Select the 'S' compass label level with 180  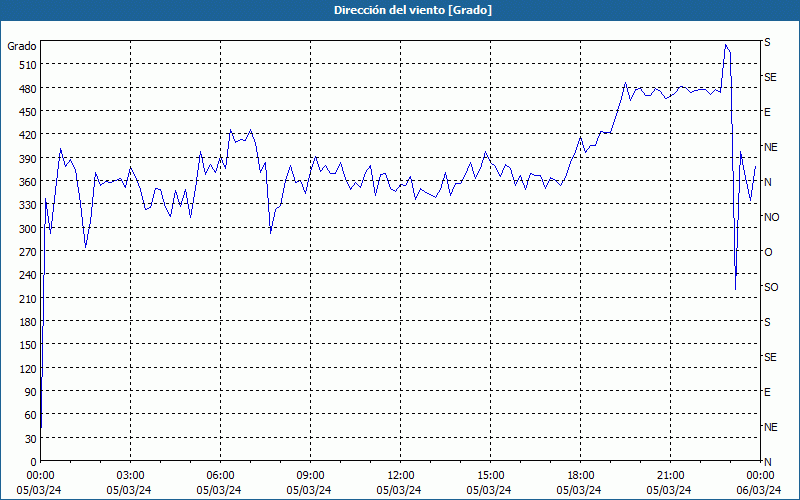tap(767, 322)
